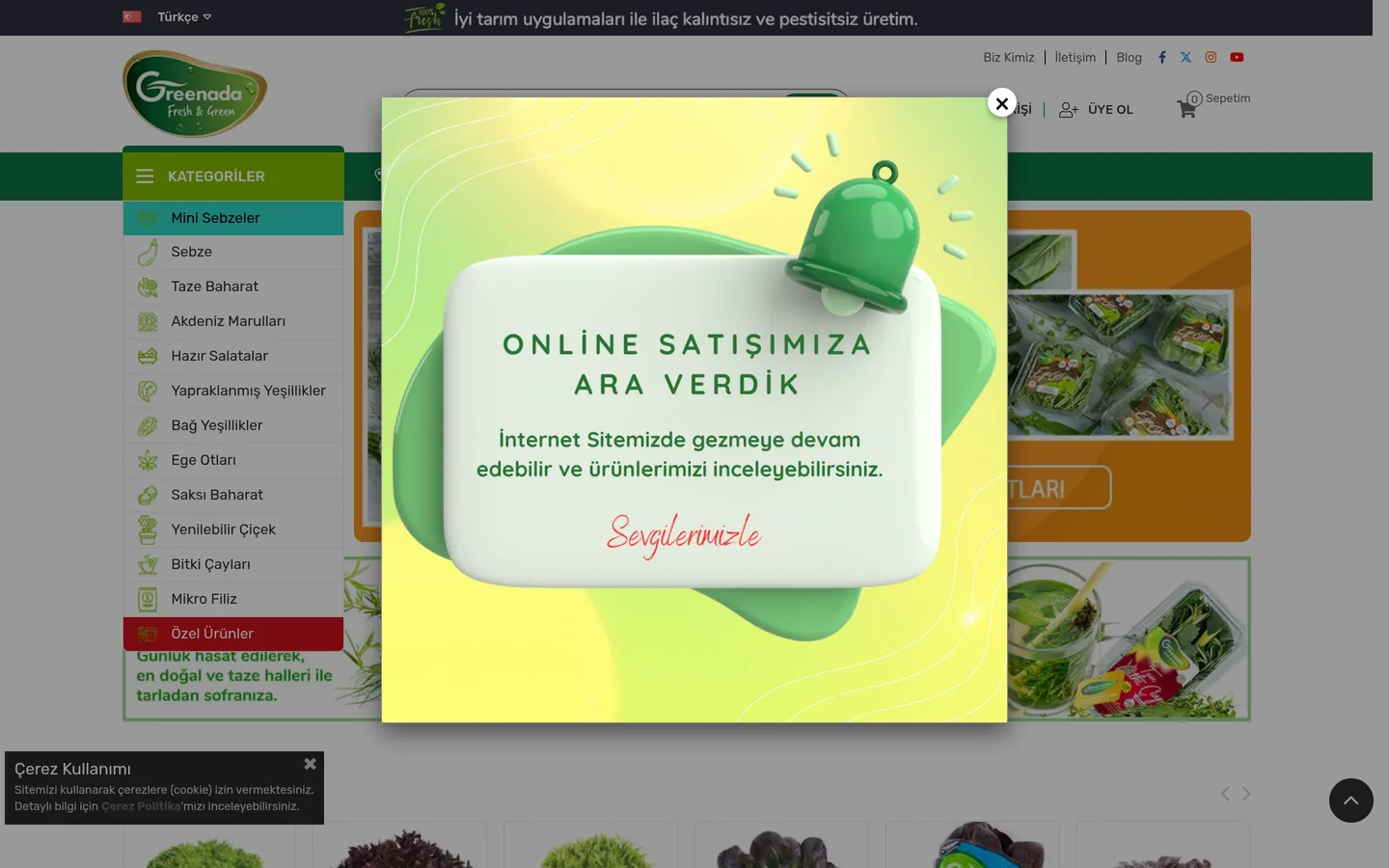
Task: Open the Blog link
Action: tap(1129, 57)
